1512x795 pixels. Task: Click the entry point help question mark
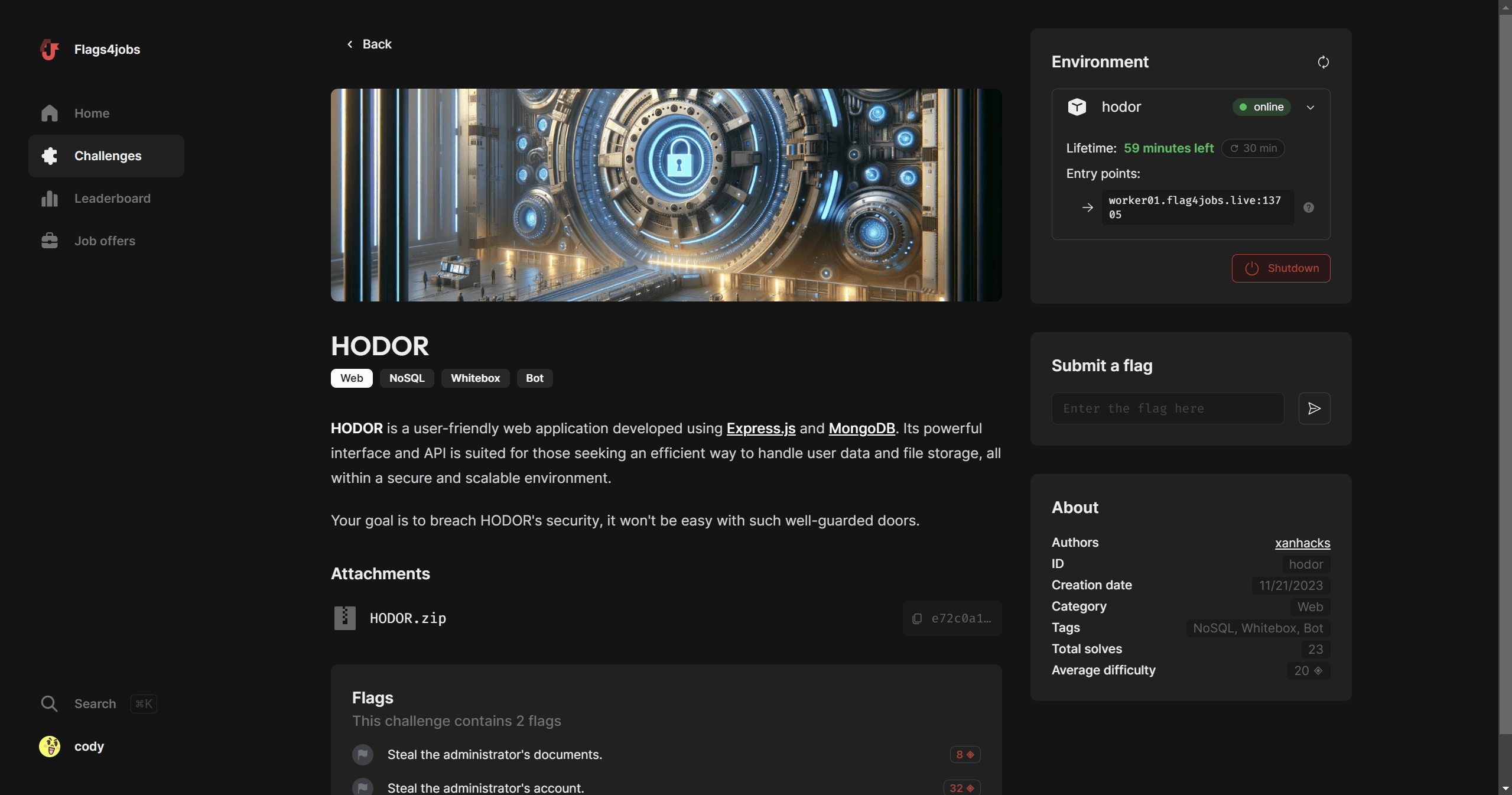click(x=1309, y=207)
